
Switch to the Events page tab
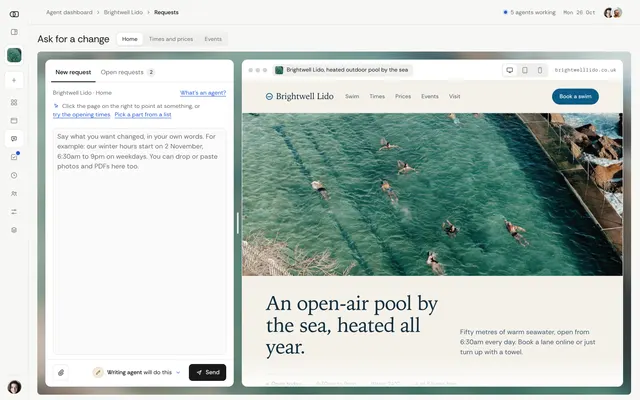pyautogui.click(x=213, y=39)
